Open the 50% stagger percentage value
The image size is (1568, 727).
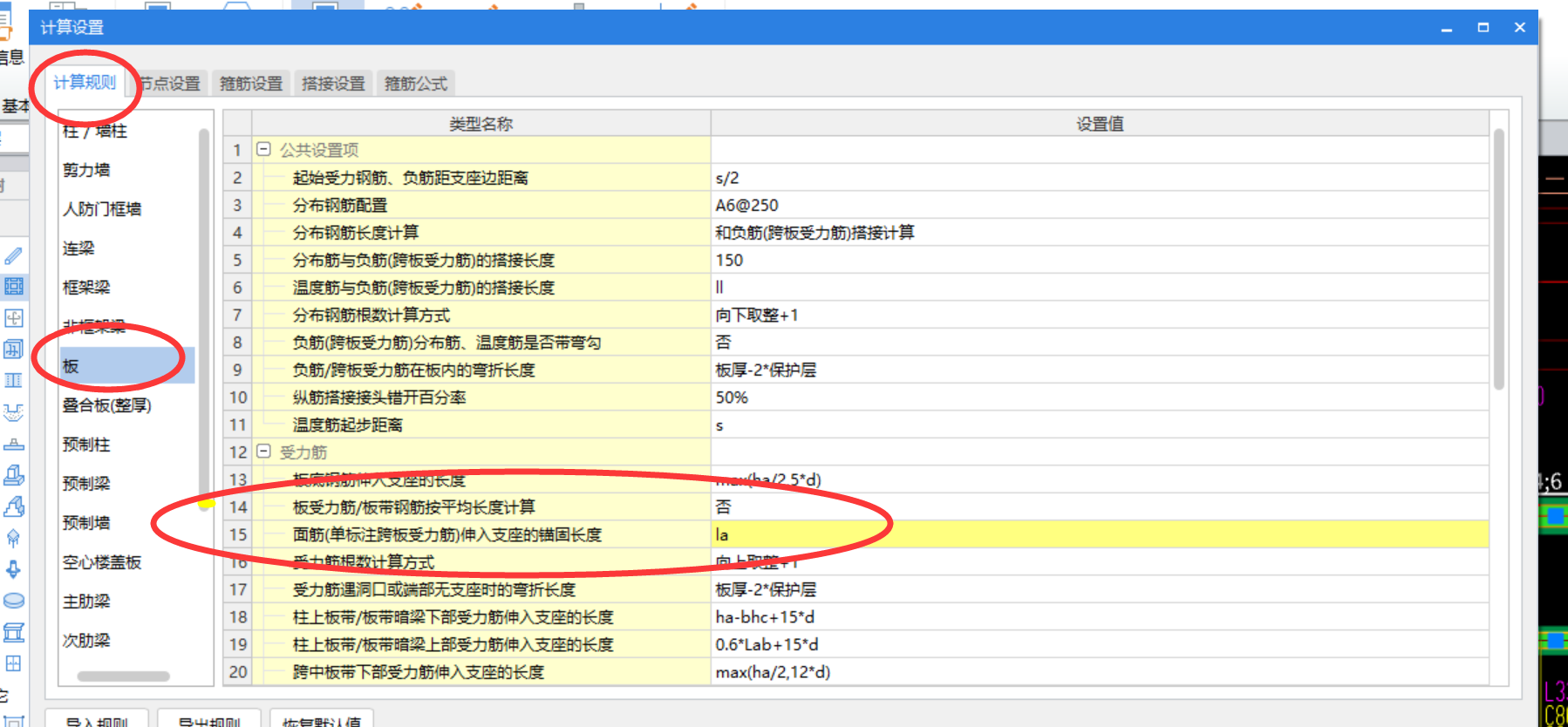pos(1100,397)
